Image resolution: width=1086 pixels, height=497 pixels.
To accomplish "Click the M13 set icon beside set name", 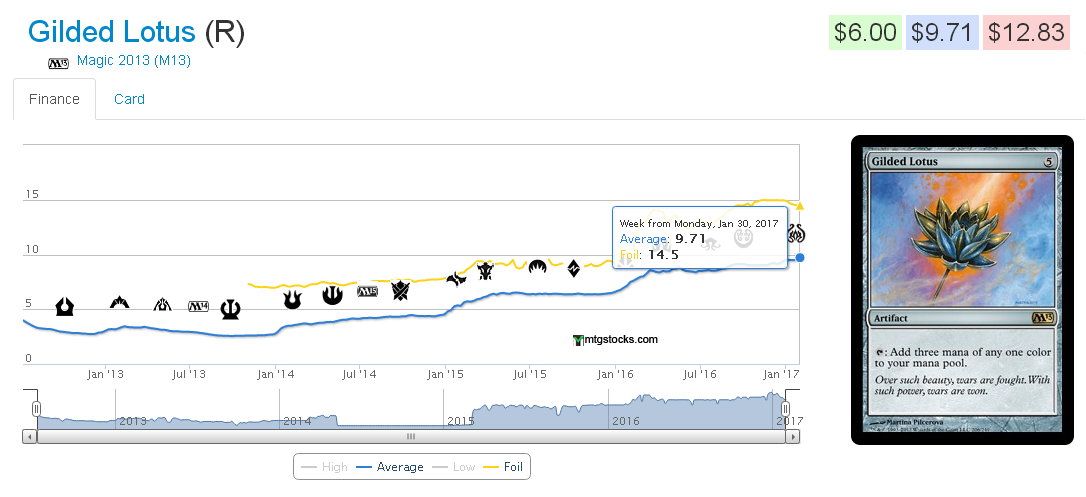I will 58,63.
